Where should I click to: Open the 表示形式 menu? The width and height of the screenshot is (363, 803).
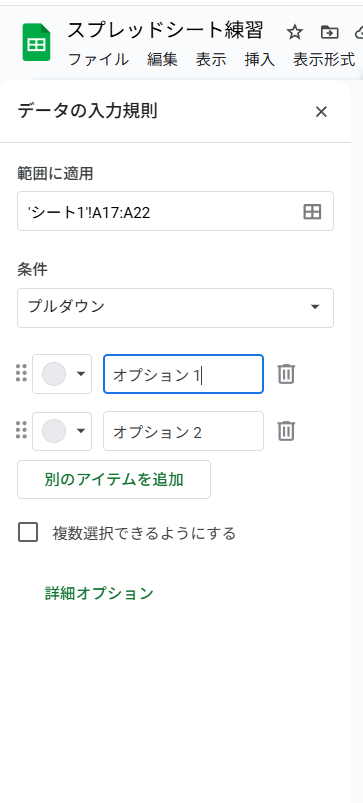(324, 59)
